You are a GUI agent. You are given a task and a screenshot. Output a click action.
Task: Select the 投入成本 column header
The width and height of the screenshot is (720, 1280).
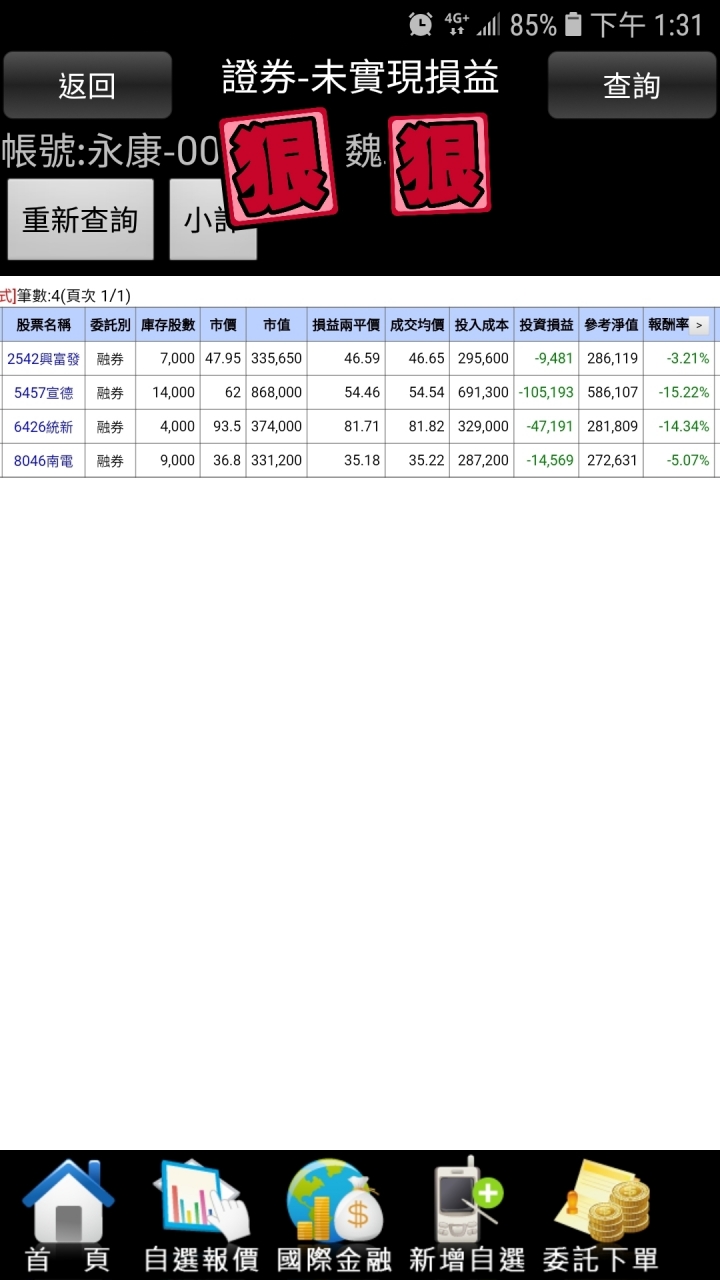point(482,325)
